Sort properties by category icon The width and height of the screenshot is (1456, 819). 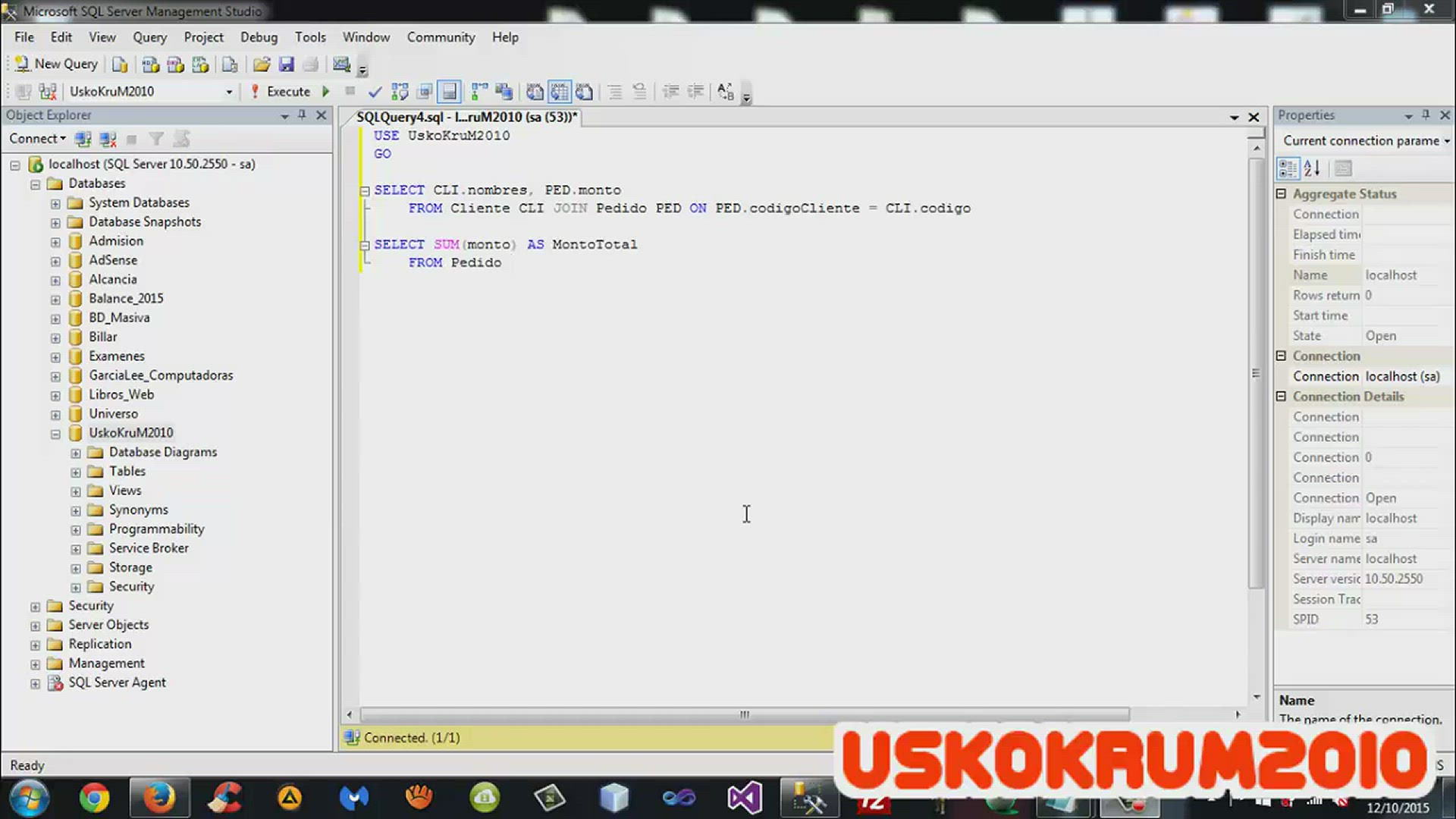(1288, 168)
